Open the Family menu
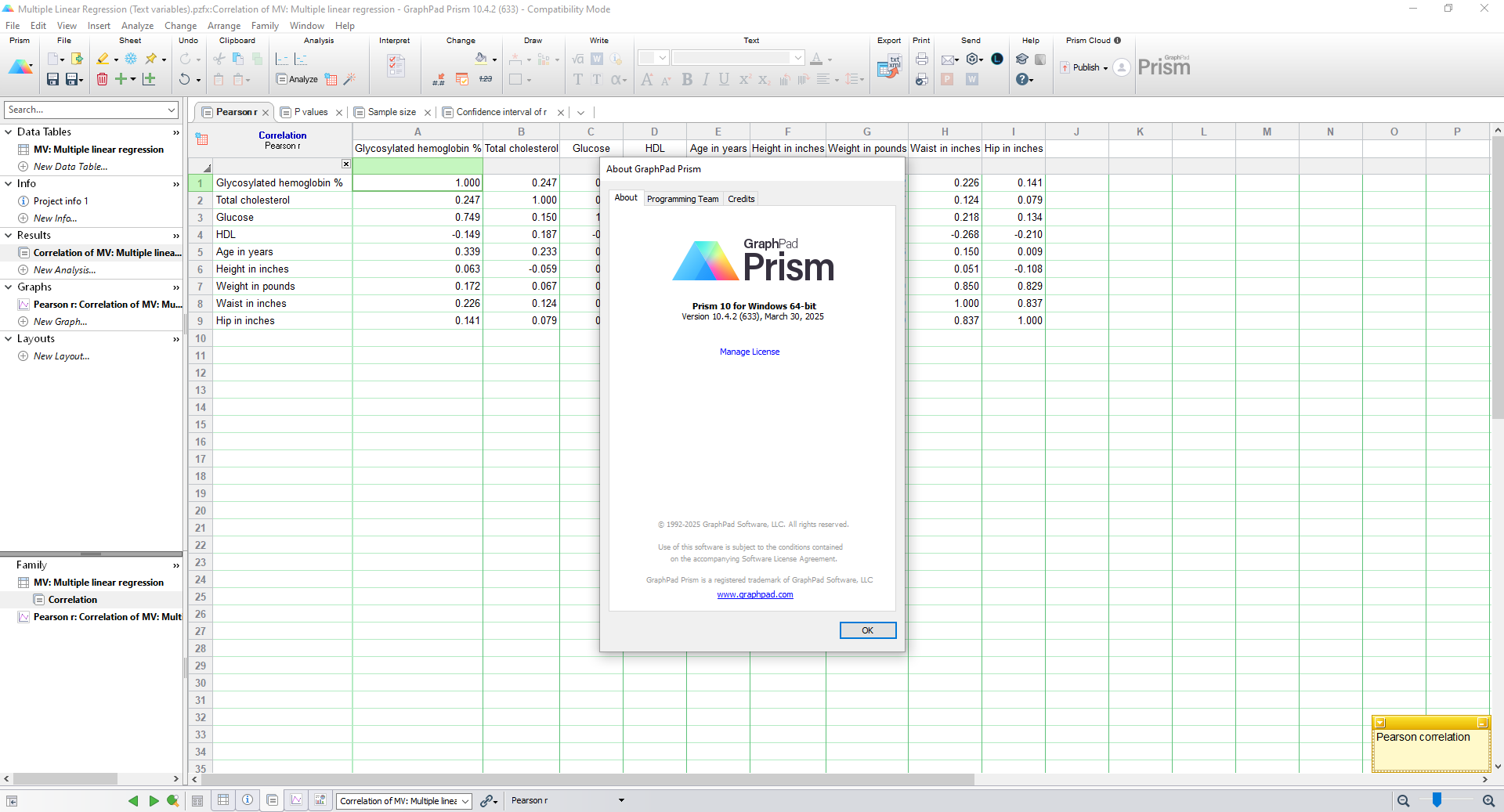This screenshot has width=1504, height=812. [265, 26]
